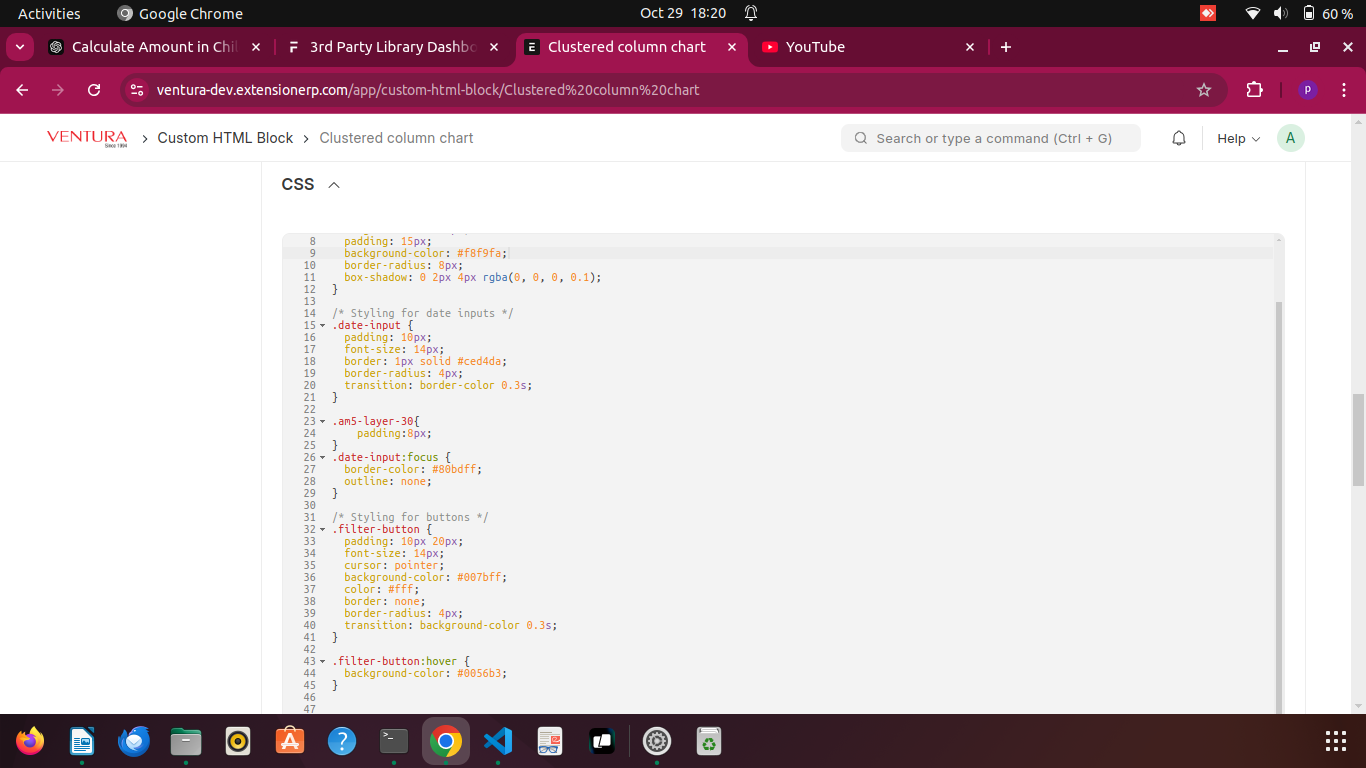Open the battery 60% indicator
1366x768 pixels.
(x=1327, y=13)
